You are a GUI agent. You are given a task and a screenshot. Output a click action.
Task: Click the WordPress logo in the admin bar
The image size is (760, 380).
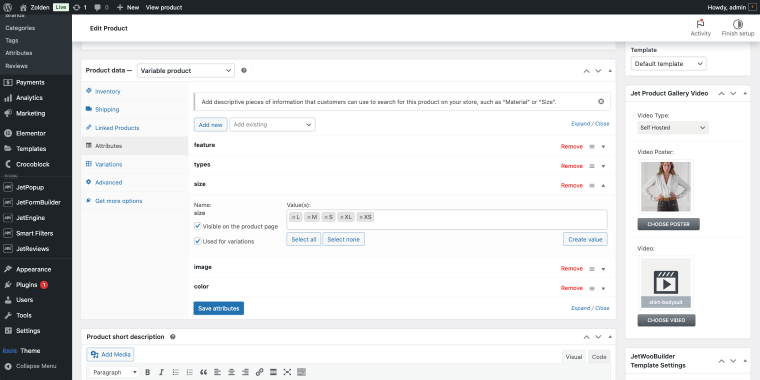click(7, 7)
